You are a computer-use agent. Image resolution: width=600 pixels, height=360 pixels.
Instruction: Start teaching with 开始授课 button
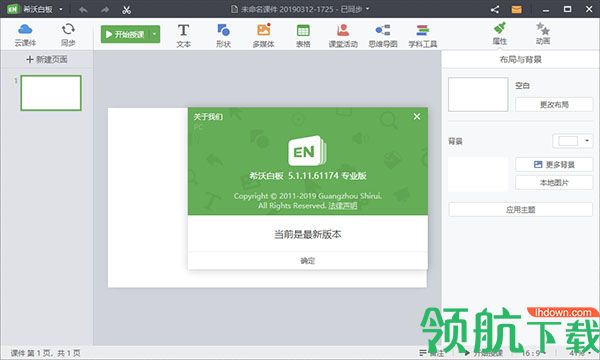tap(125, 34)
